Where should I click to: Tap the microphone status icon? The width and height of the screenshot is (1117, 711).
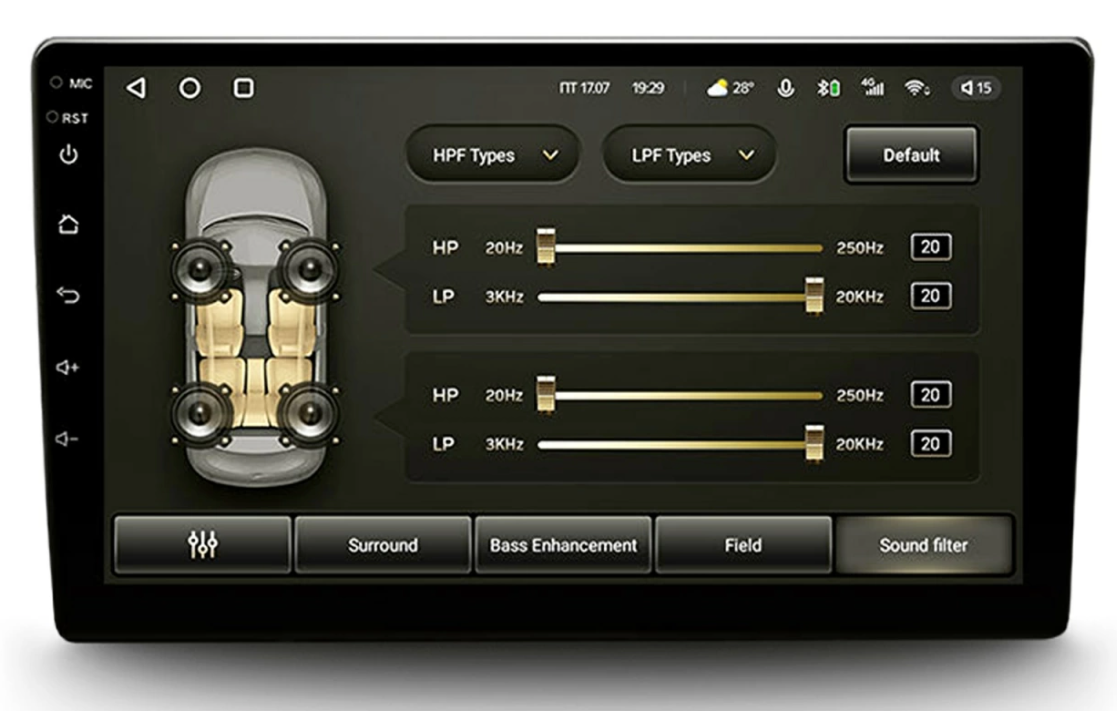786,88
